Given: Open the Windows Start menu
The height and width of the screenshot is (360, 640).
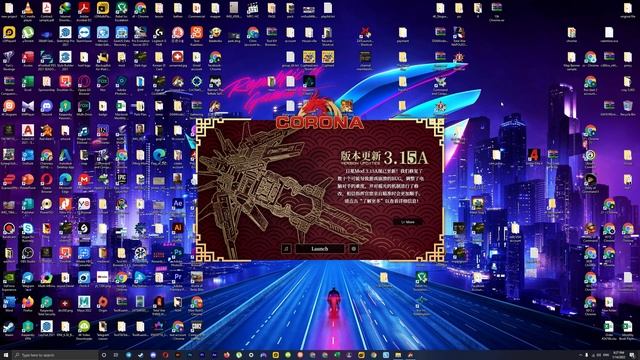Looking at the screenshot, I should click(6, 355).
